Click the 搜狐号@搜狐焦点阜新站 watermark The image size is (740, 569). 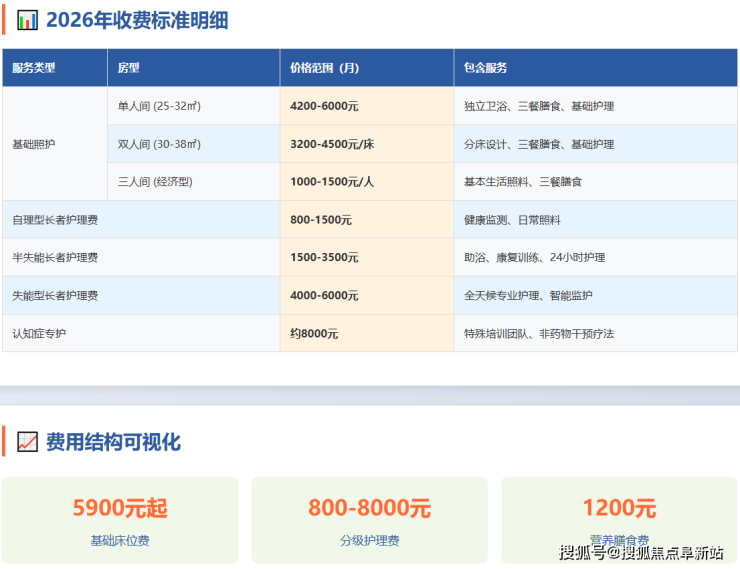point(640,553)
